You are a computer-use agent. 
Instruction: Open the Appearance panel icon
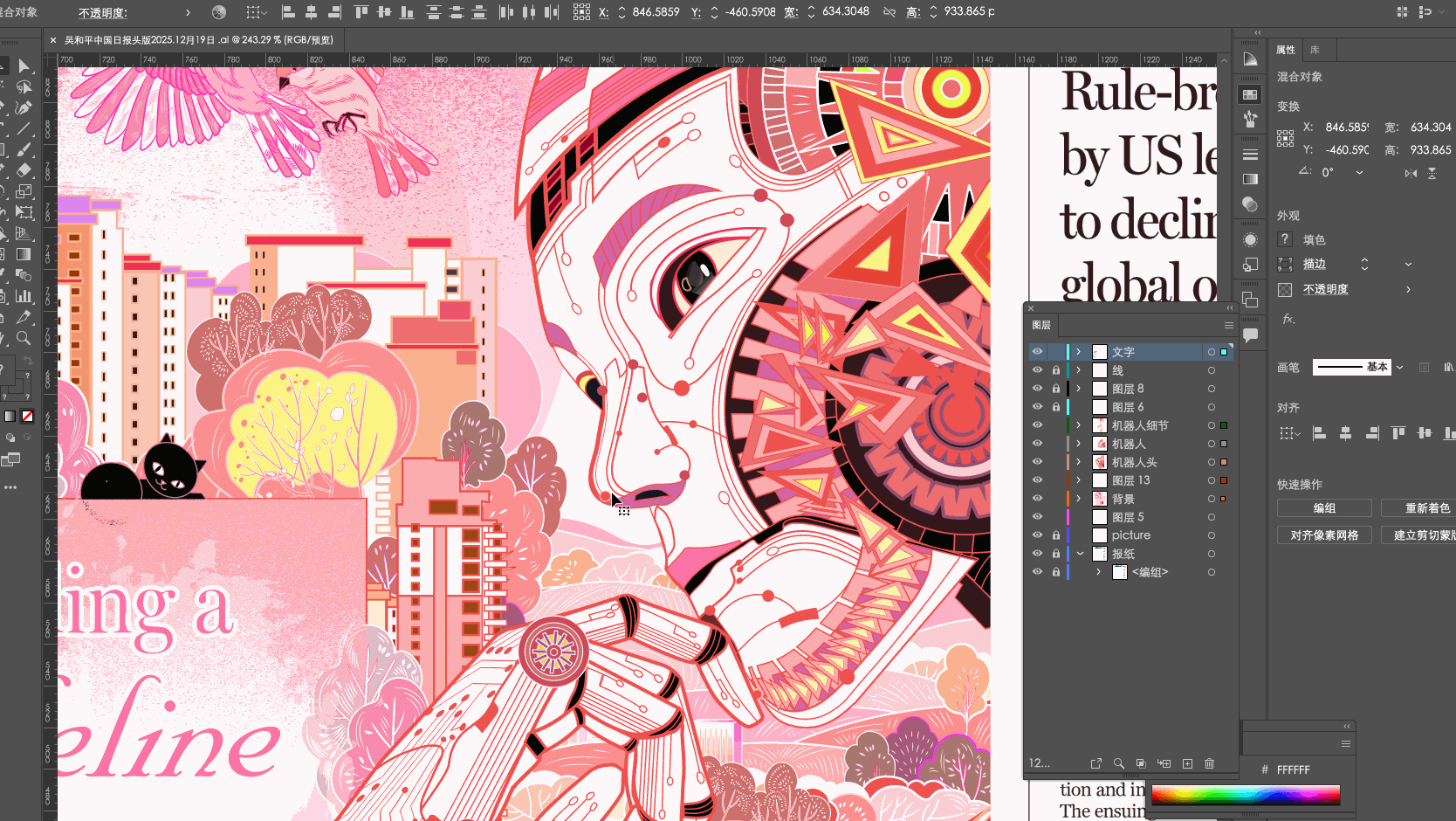[x=1250, y=240]
